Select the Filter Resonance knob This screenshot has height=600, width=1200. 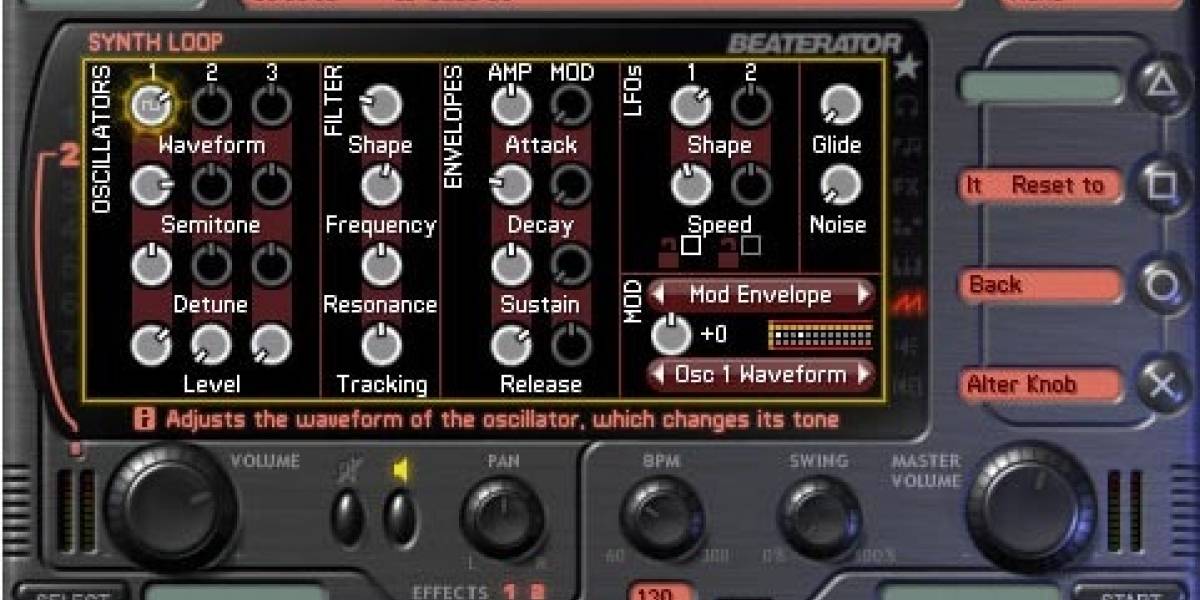(x=380, y=265)
